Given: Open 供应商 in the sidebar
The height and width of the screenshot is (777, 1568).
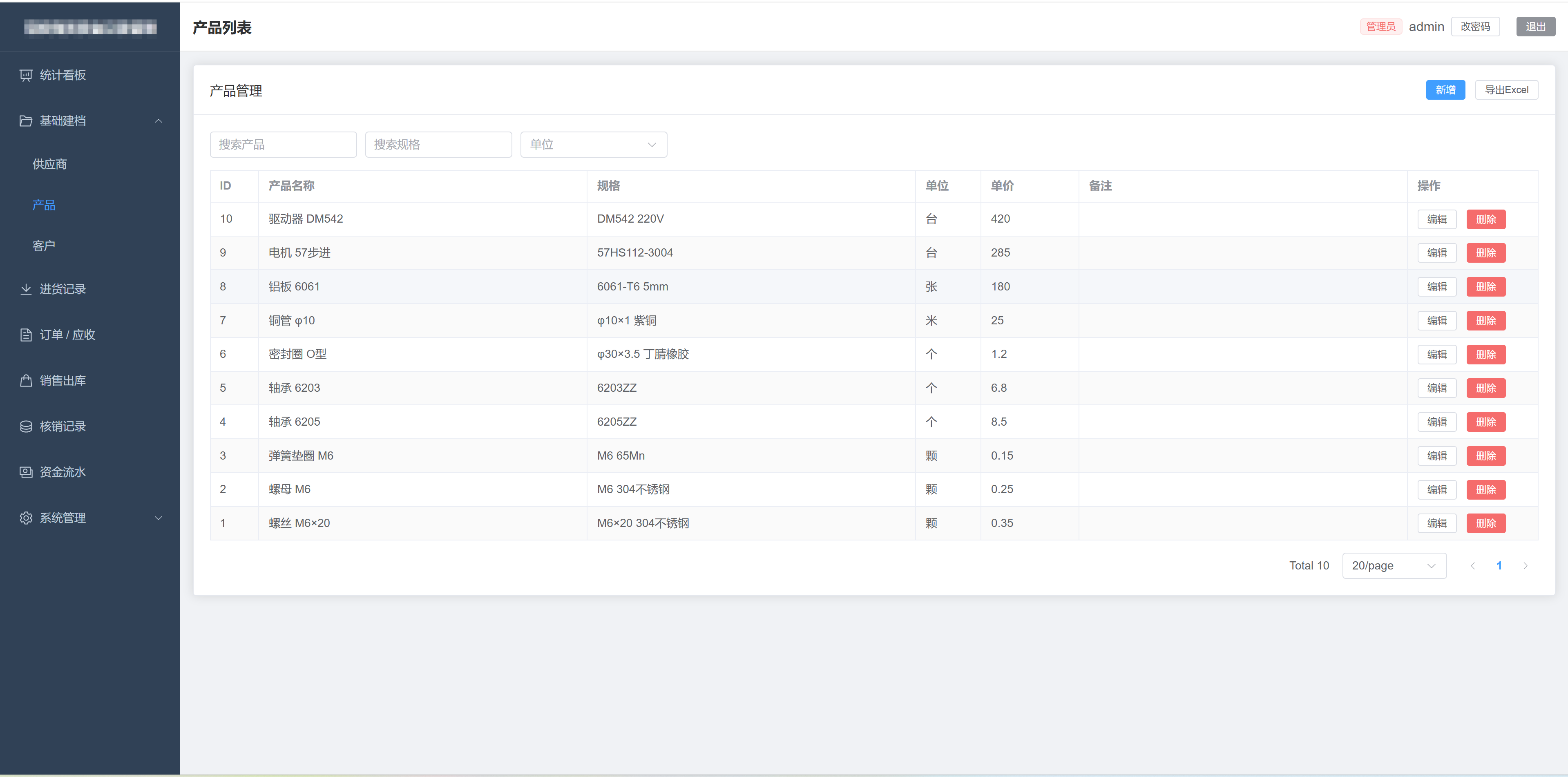Looking at the screenshot, I should [x=50, y=164].
